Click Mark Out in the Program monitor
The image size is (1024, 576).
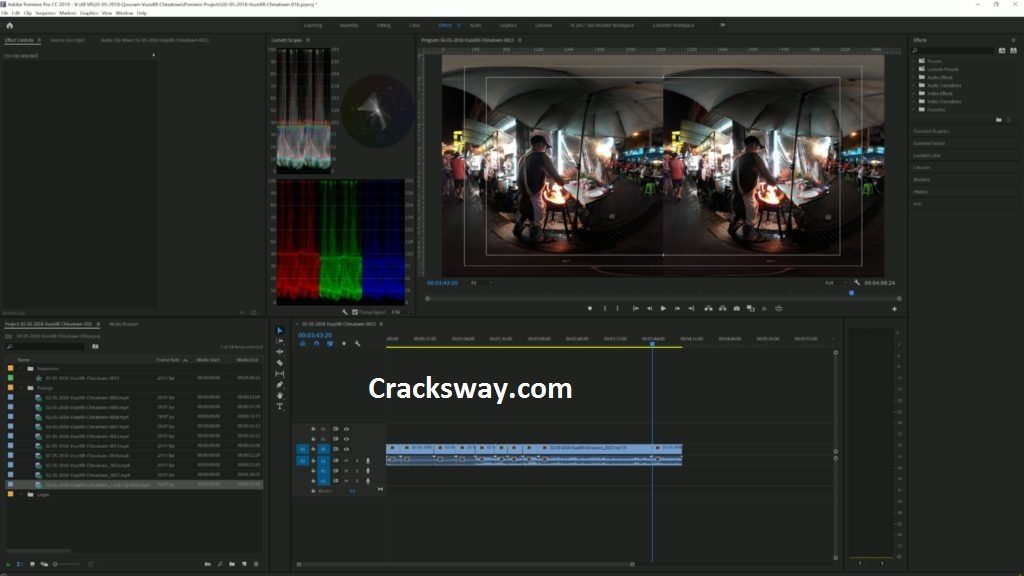617,308
